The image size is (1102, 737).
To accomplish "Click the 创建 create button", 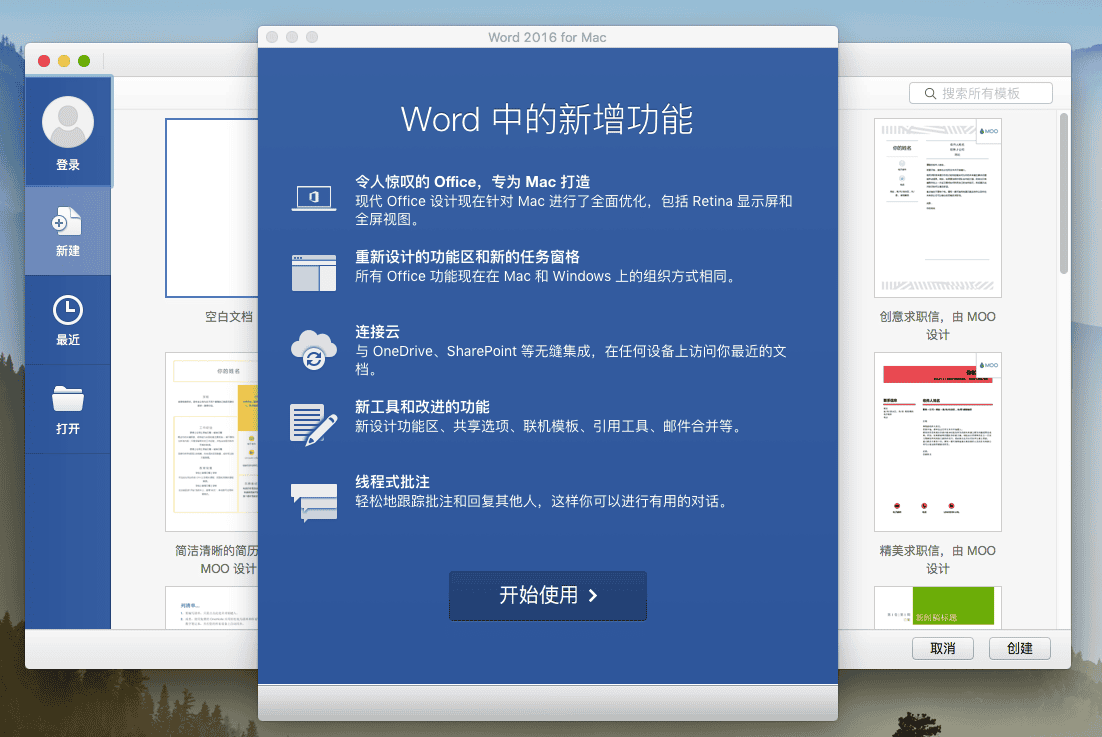I will pyautogui.click(x=1019, y=648).
